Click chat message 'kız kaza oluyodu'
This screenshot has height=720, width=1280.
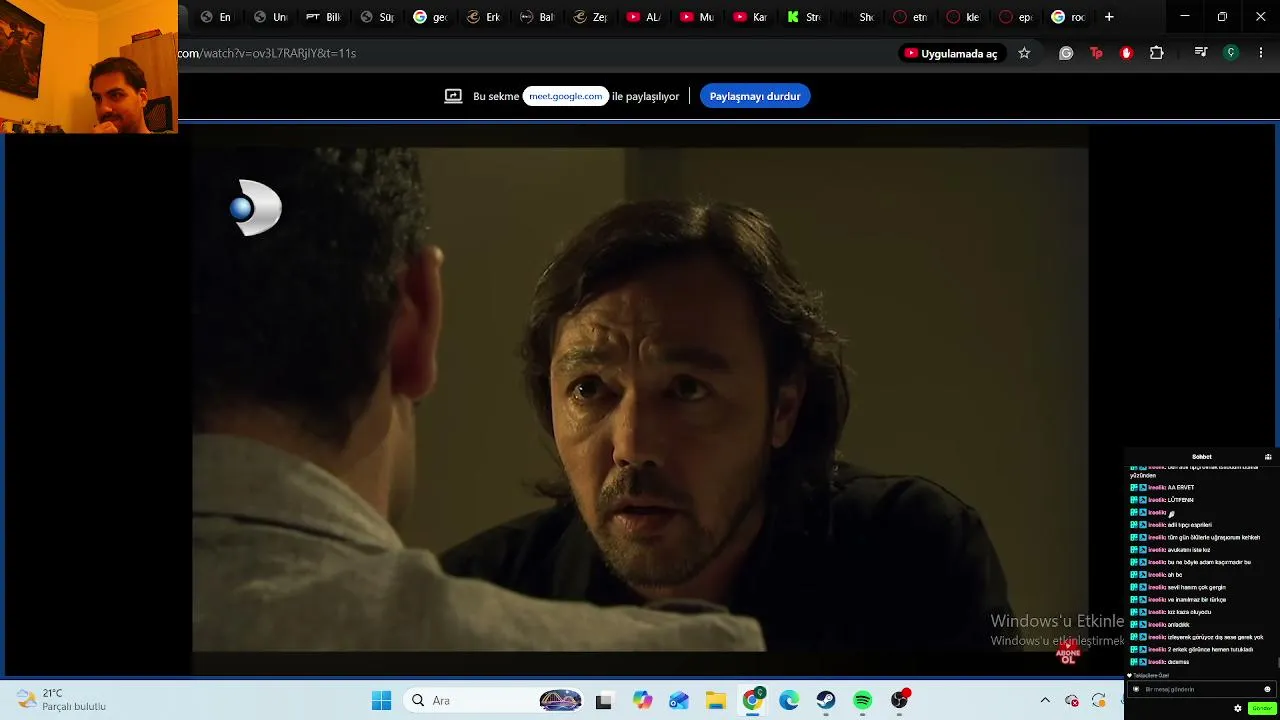coord(1190,612)
